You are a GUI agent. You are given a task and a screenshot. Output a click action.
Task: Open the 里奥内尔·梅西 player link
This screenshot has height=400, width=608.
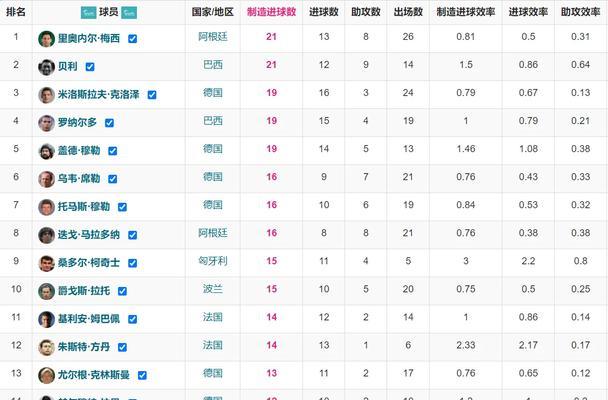[89, 38]
